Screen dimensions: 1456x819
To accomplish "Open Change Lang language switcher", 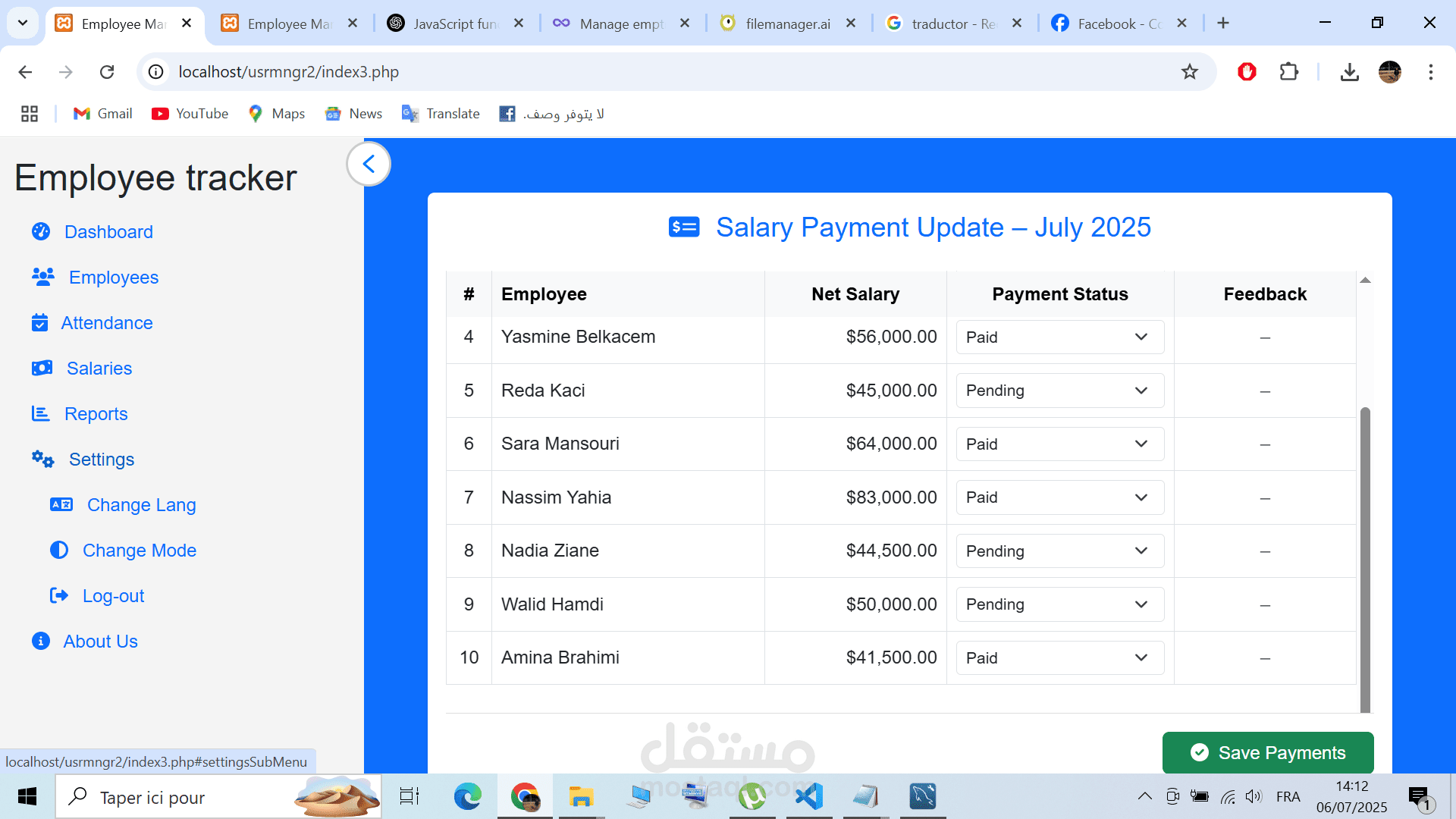I will tap(141, 504).
